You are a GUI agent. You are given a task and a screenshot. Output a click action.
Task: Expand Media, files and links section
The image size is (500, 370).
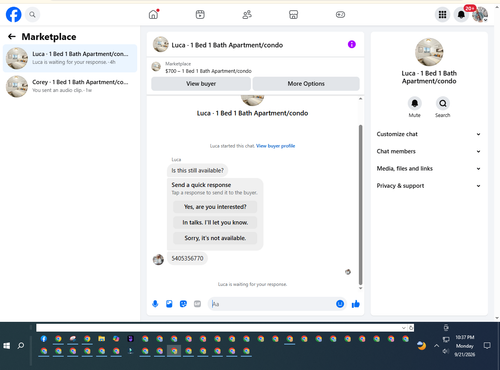click(429, 169)
